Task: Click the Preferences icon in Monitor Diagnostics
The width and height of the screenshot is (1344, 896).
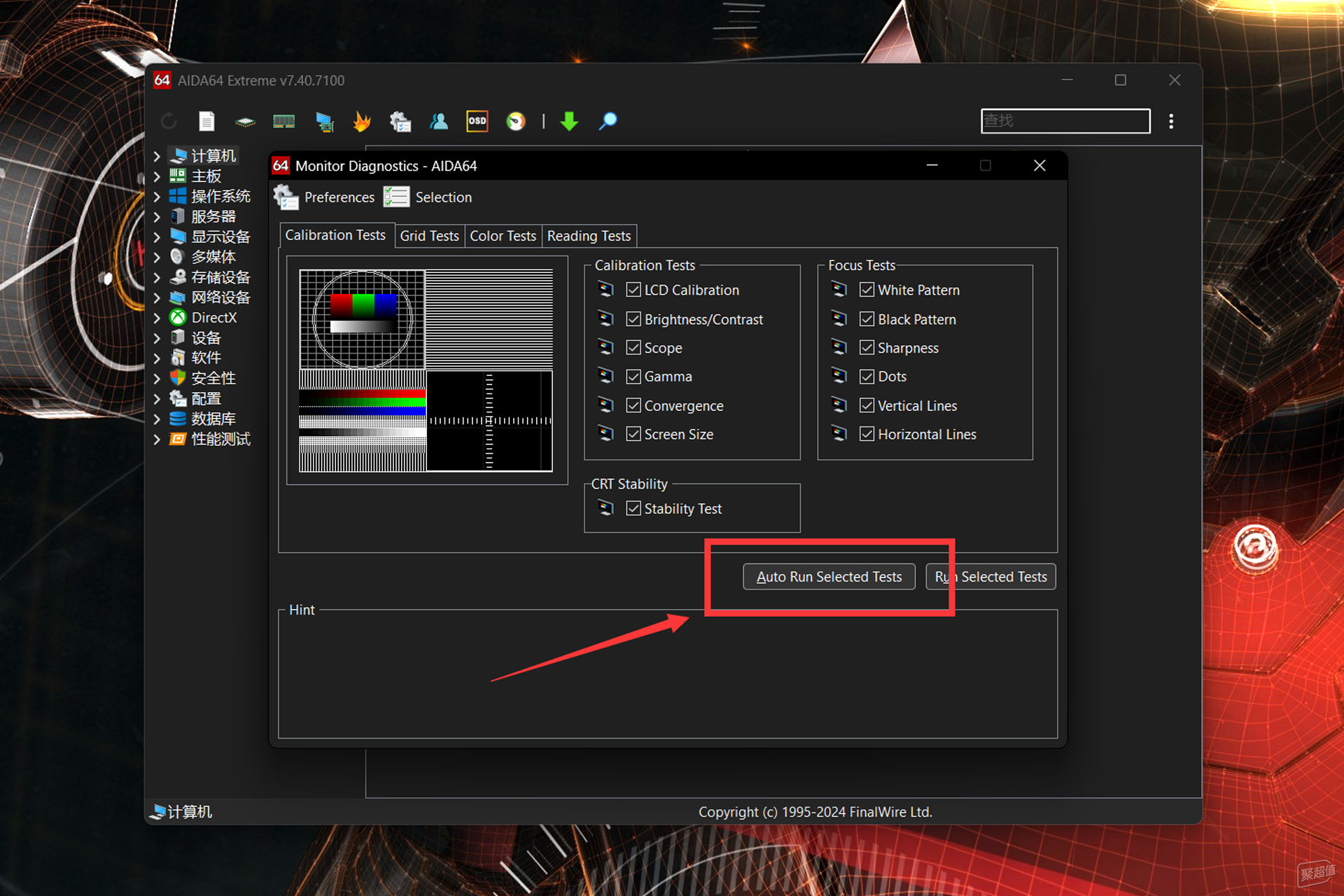Action: [286, 197]
